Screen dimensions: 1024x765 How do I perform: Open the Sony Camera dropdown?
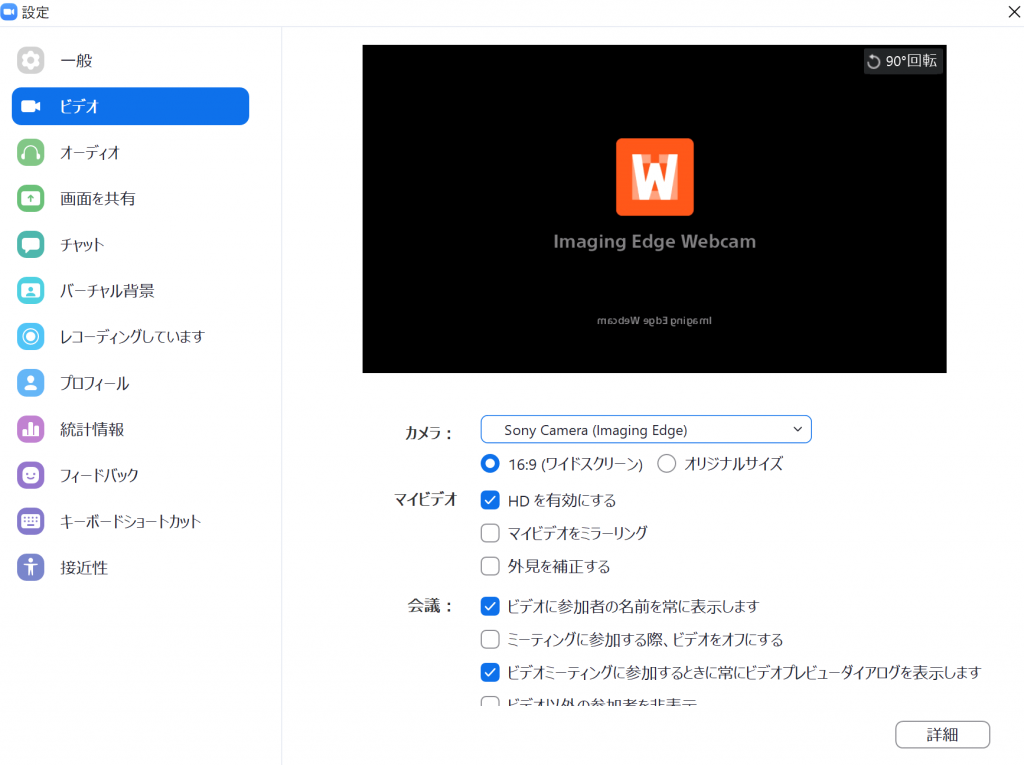click(x=646, y=429)
